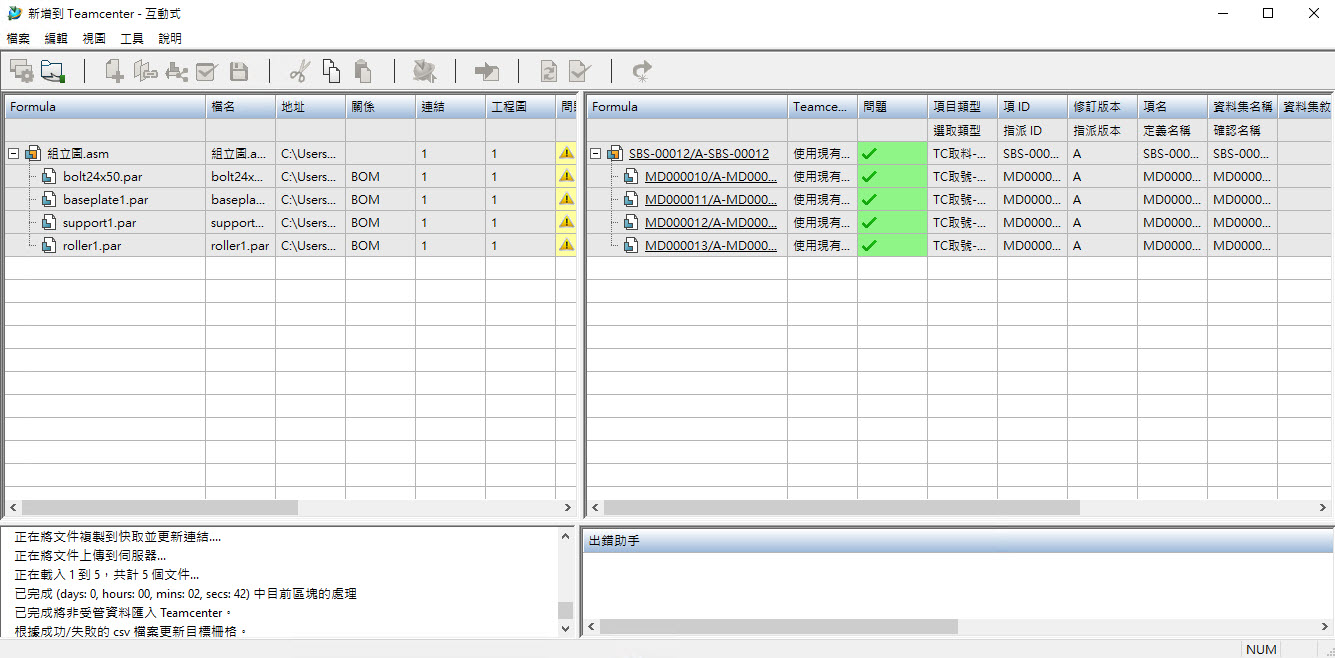Click the 關係 column header

click(381, 107)
